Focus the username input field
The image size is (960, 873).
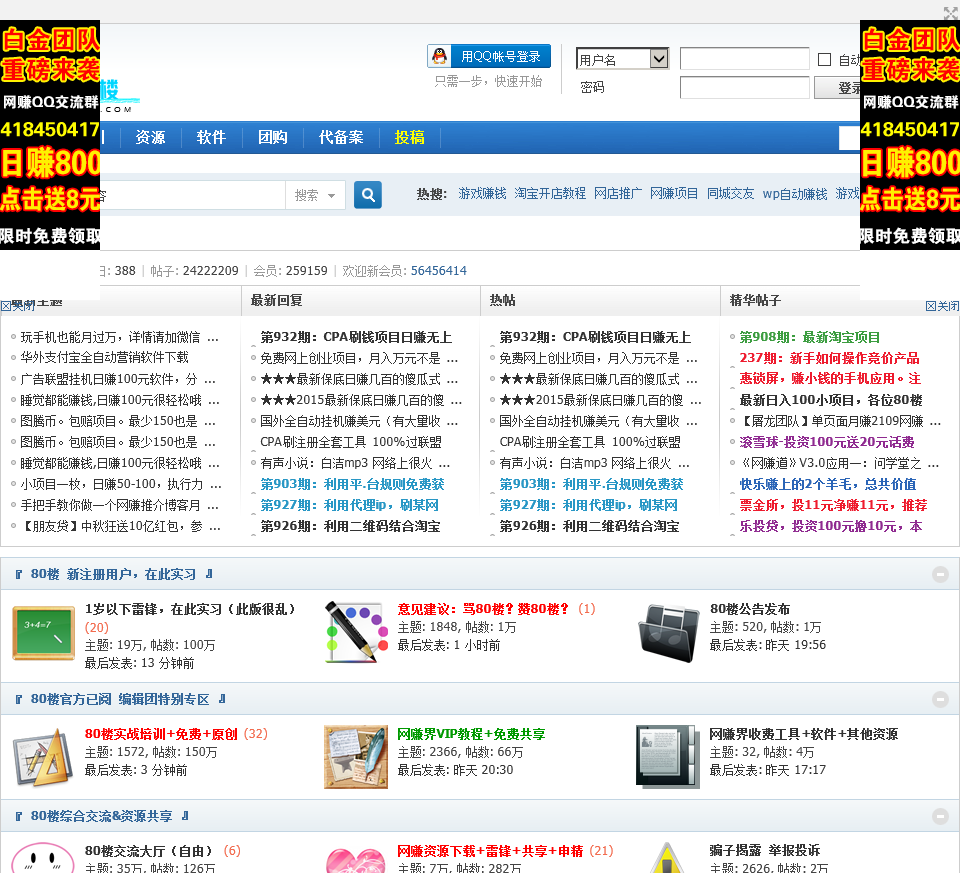pyautogui.click(x=744, y=59)
